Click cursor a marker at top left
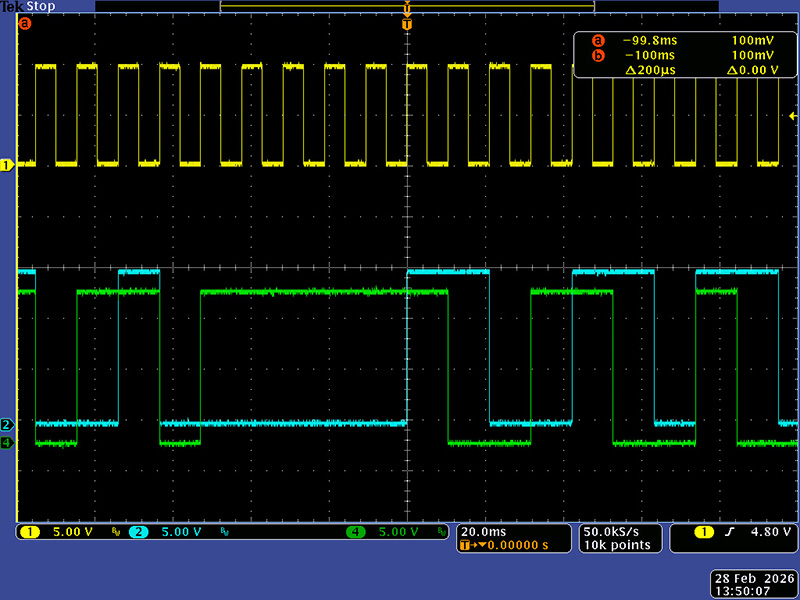 (25, 23)
